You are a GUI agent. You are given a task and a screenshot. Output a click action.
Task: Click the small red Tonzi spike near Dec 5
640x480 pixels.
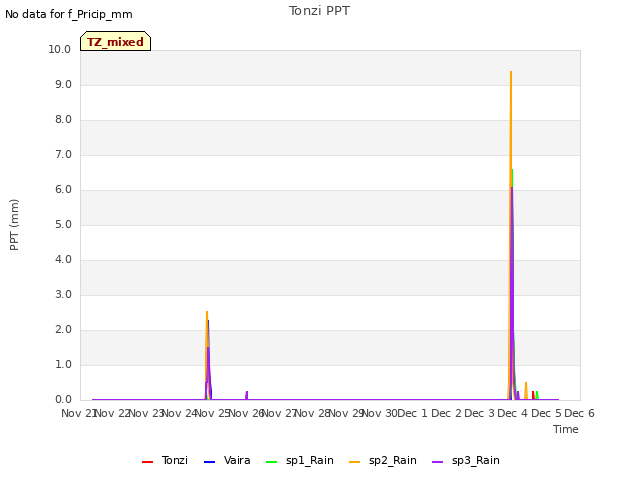tap(533, 395)
